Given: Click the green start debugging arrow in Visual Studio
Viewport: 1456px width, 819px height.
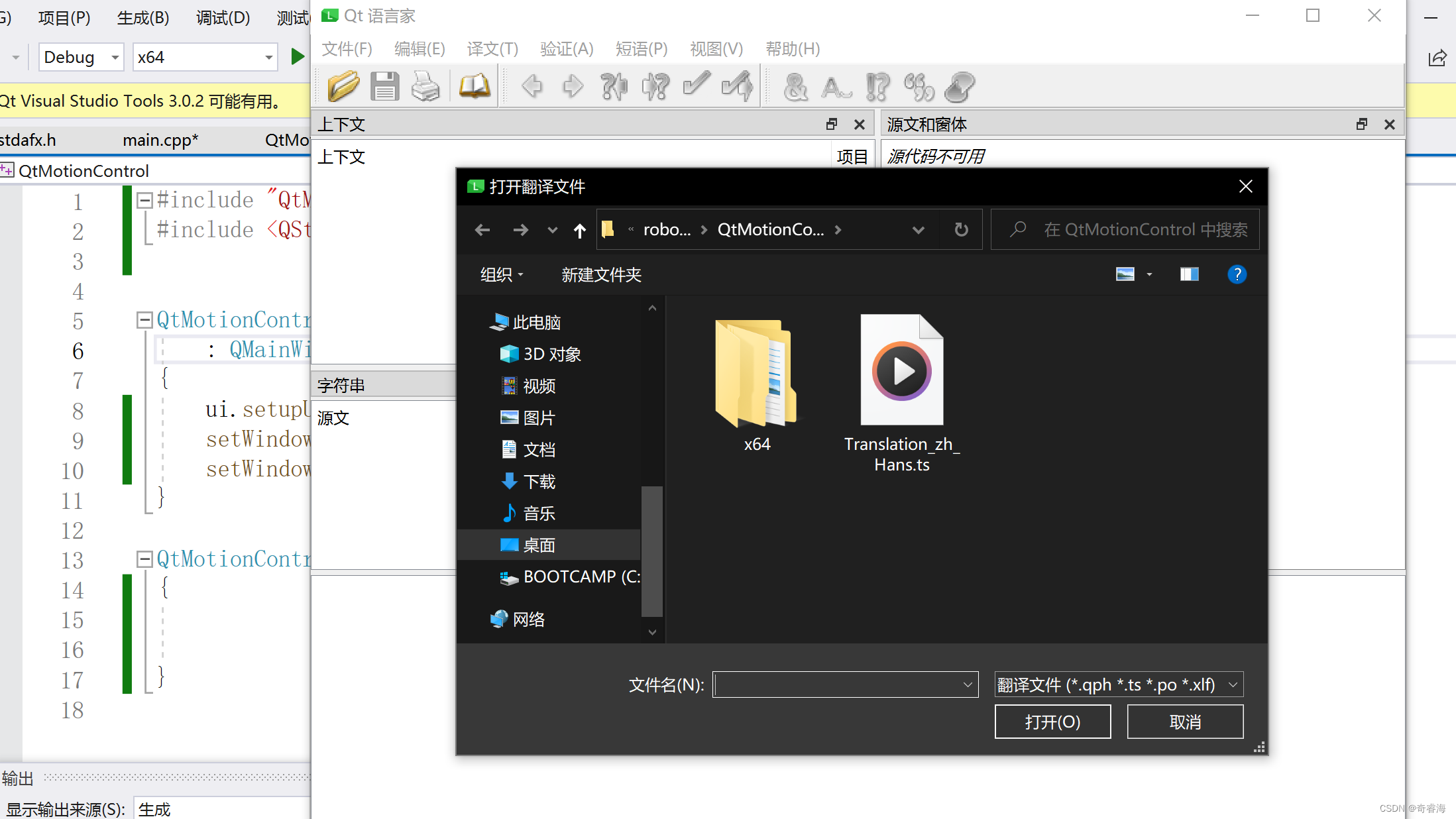Looking at the screenshot, I should click(298, 57).
